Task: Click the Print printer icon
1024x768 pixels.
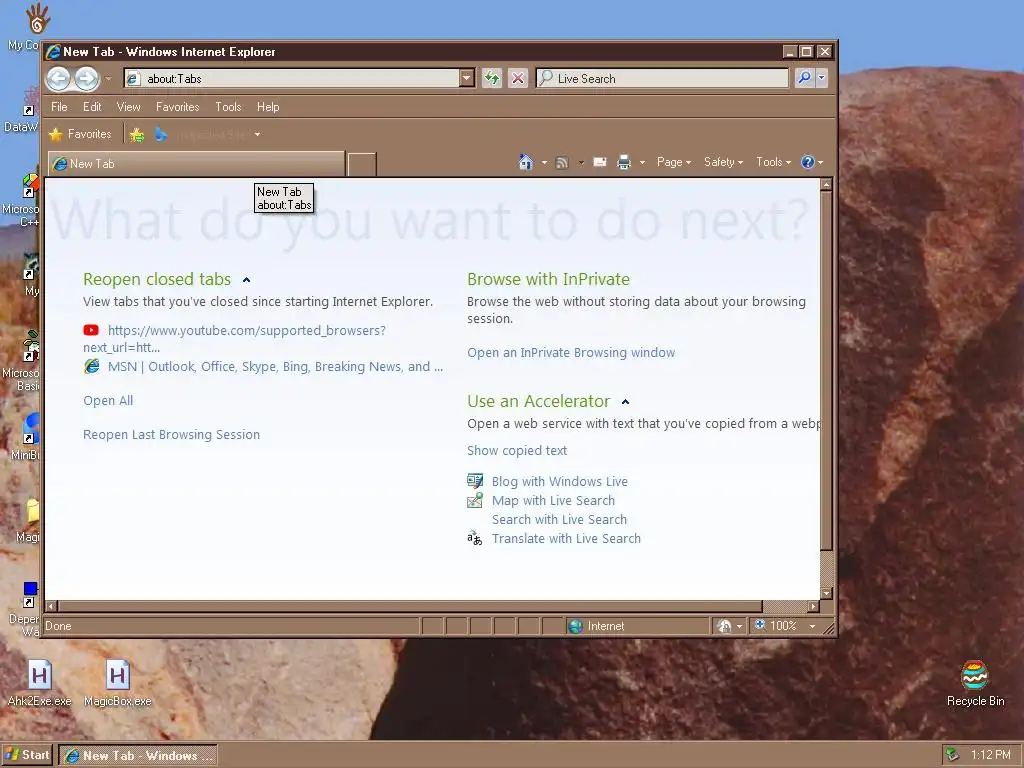Action: (x=624, y=162)
